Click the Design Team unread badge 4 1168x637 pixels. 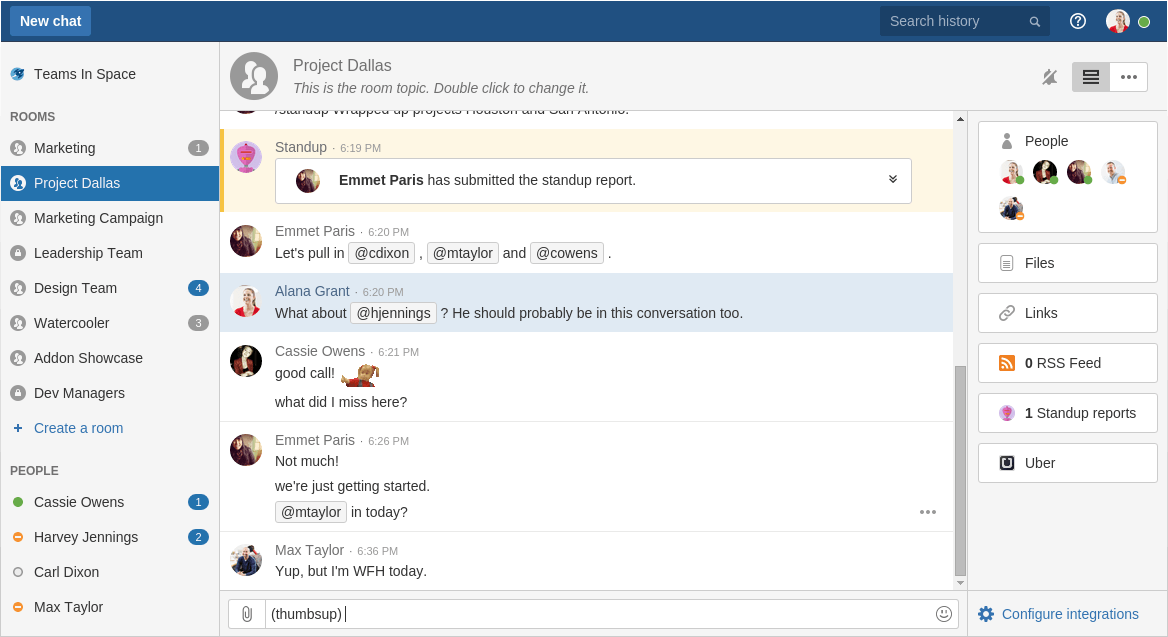[198, 288]
